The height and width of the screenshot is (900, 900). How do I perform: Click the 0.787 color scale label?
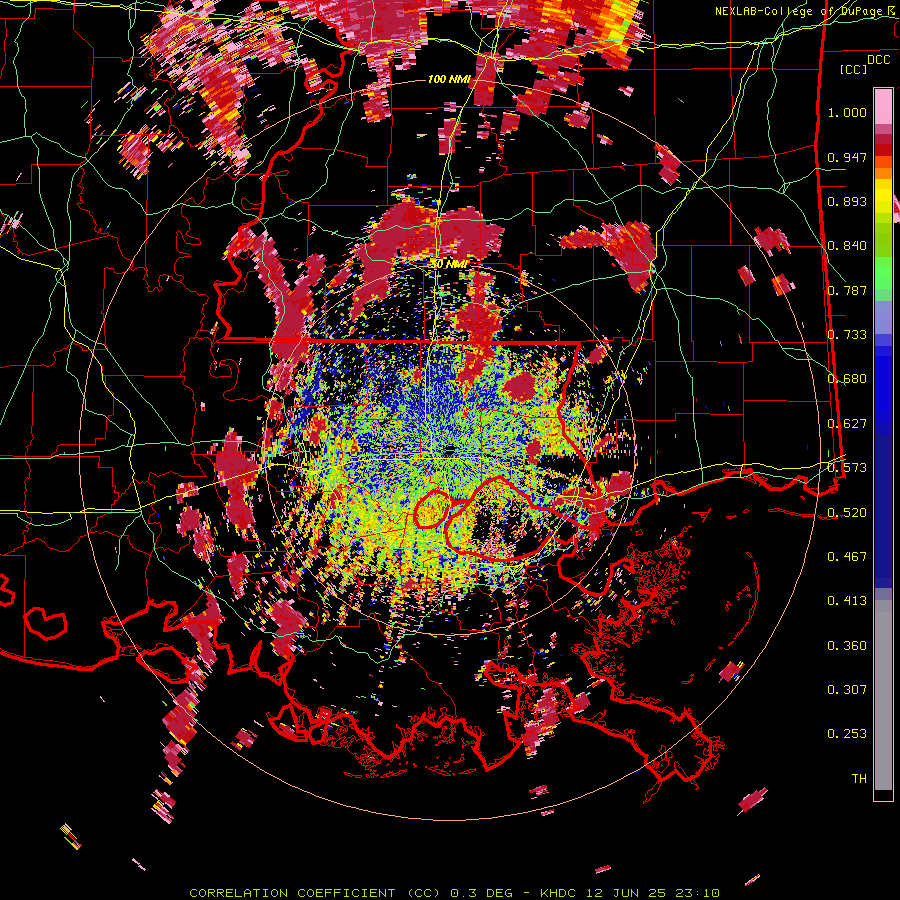[847, 290]
